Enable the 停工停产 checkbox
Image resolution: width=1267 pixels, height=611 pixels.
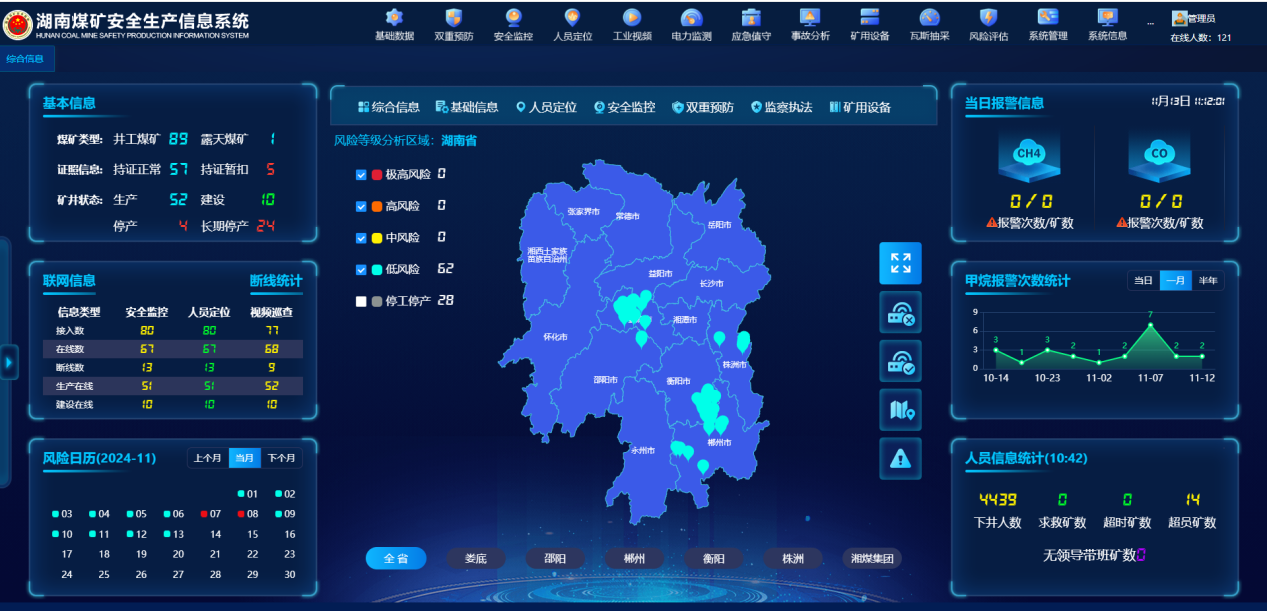362,301
